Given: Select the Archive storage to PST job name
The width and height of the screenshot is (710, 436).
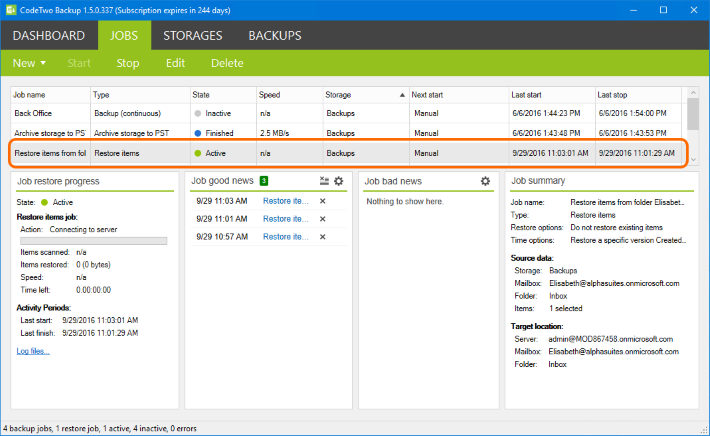Looking at the screenshot, I should [x=50, y=133].
